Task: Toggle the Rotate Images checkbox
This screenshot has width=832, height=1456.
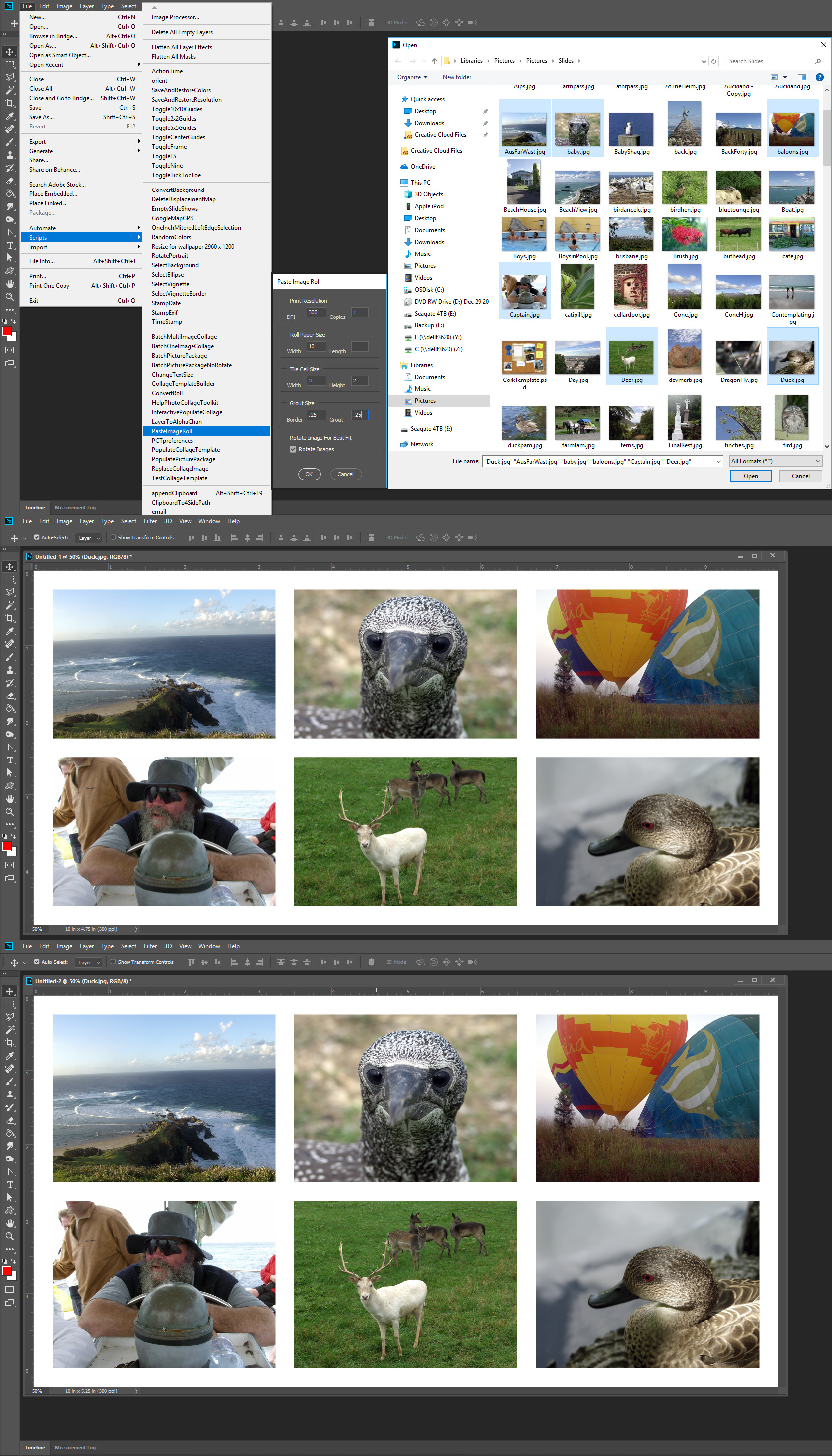Action: tap(293, 449)
